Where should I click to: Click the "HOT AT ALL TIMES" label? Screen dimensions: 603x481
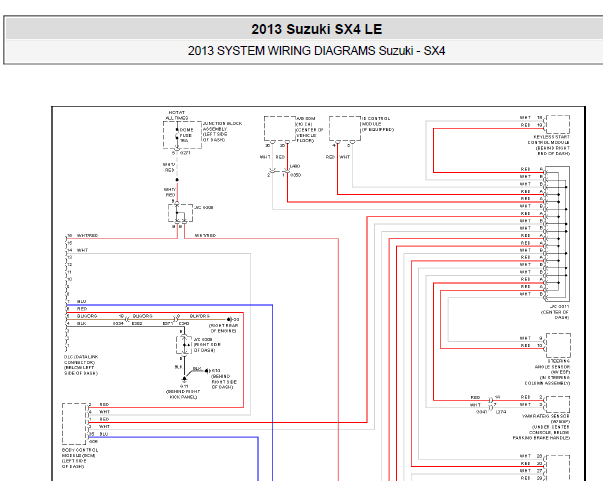click(x=177, y=115)
